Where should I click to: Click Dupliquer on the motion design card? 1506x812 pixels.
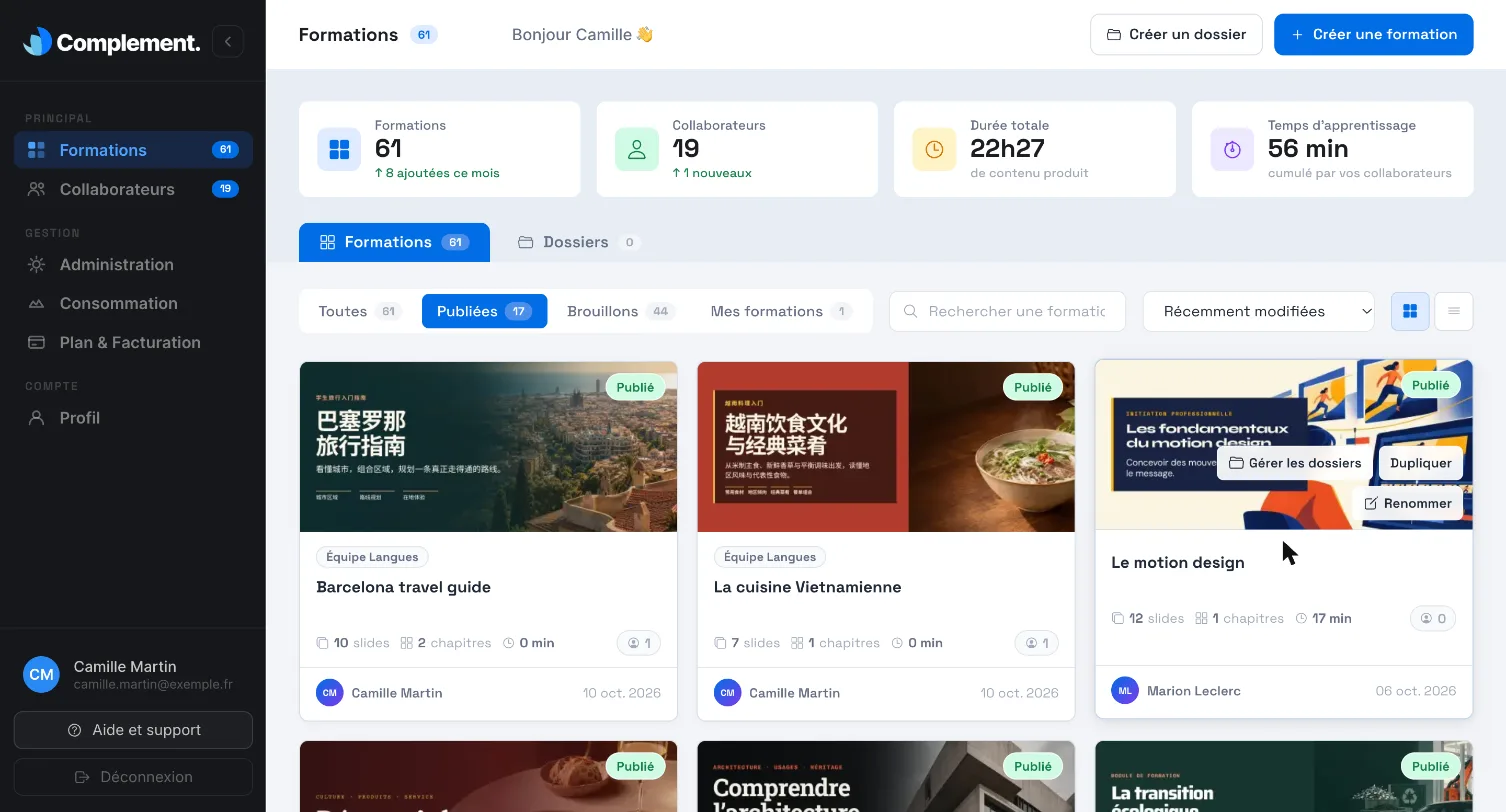(1421, 463)
